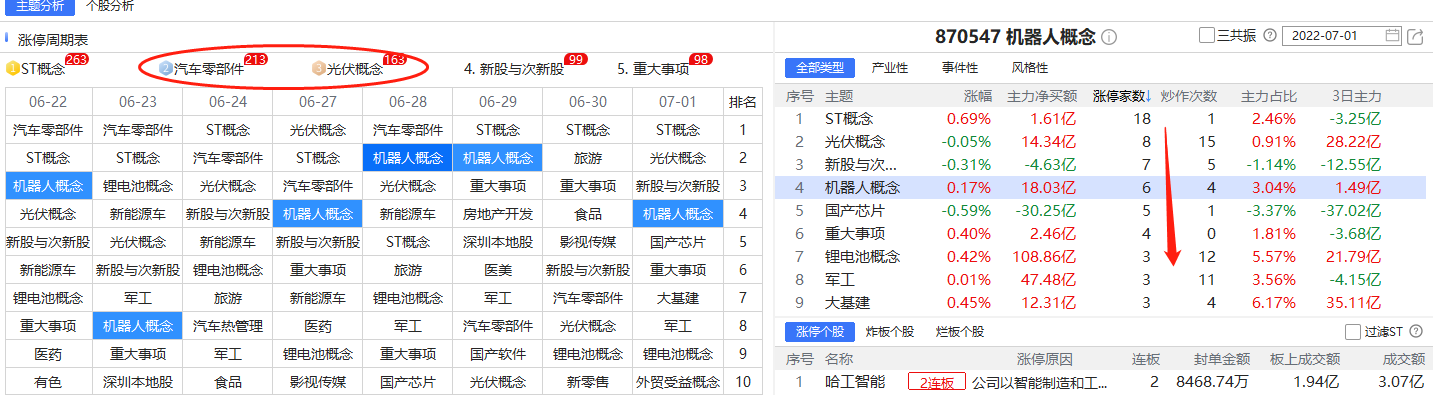
Task: Switch to the 个股分析 tab
Action: tap(110, 6)
